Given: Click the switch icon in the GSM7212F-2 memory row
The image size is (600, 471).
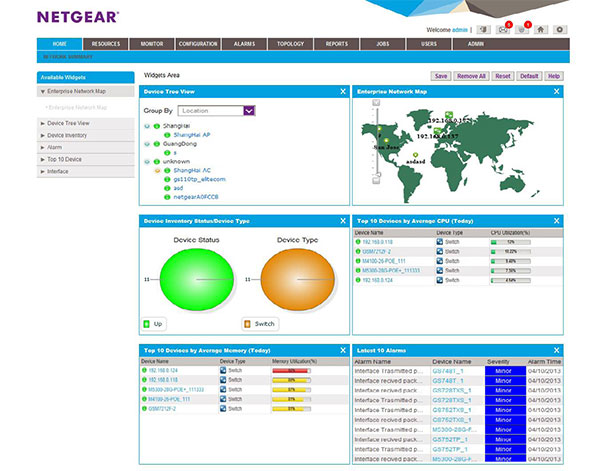Looking at the screenshot, I should [x=223, y=409].
